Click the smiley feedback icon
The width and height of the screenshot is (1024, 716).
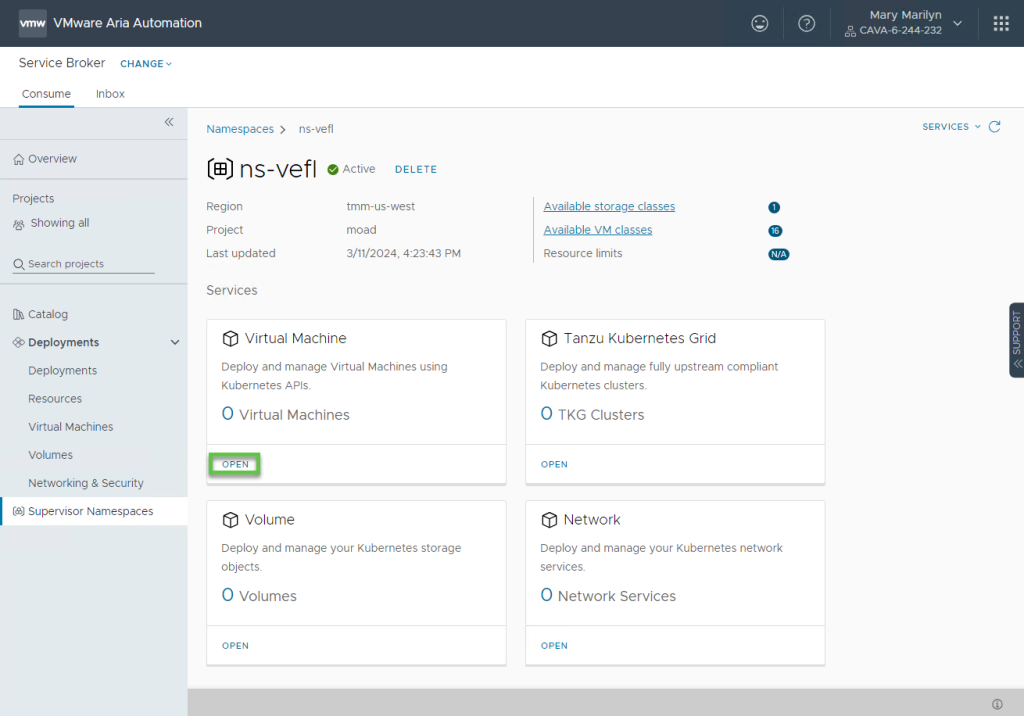click(760, 24)
